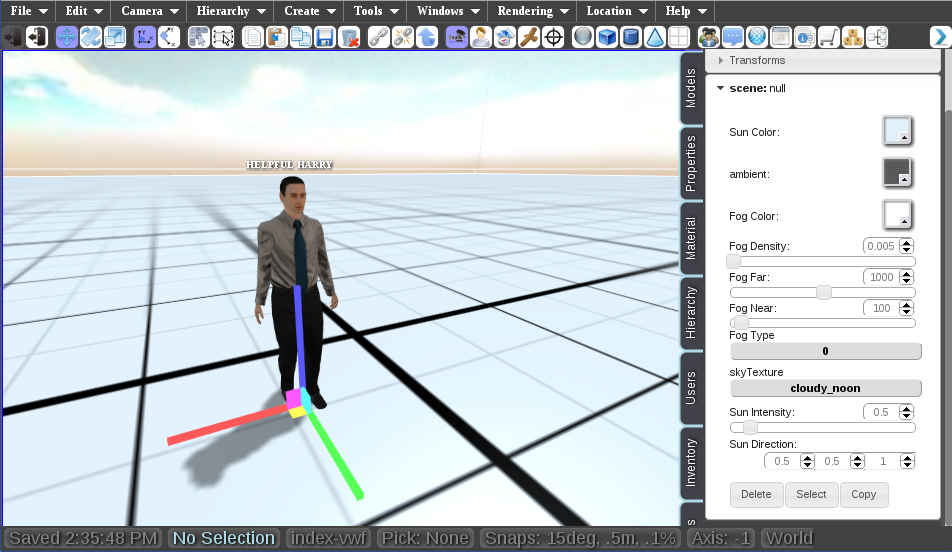Click the Fog Far slider handle
The image size is (952, 552).
(x=824, y=293)
